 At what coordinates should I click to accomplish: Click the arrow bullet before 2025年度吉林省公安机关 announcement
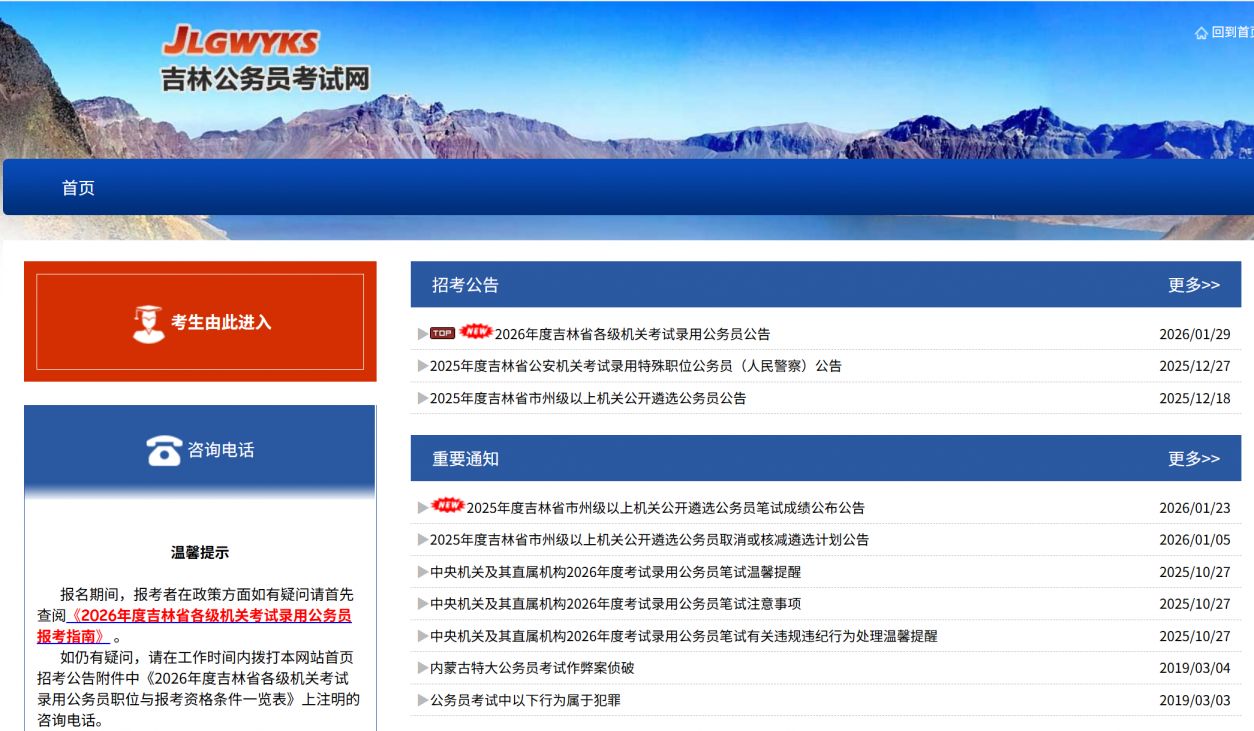[423, 366]
